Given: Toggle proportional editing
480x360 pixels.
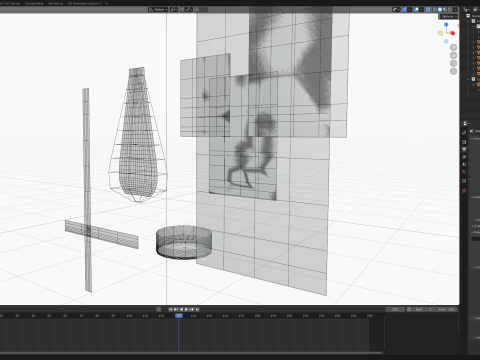Looking at the screenshot, I should [x=197, y=9].
